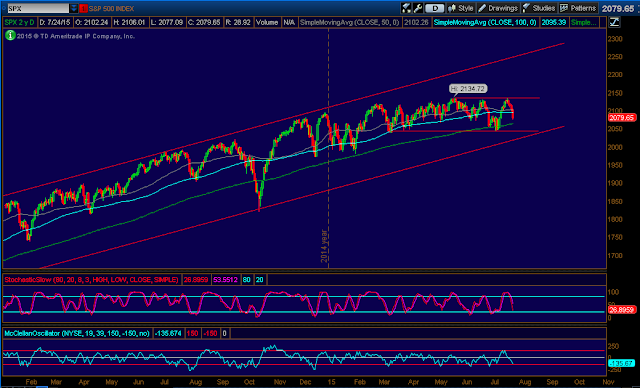Viewport: 640px width, 388px height.
Task: Click the red alert badge beside S&P 500 INDEX
Action: point(84,9)
